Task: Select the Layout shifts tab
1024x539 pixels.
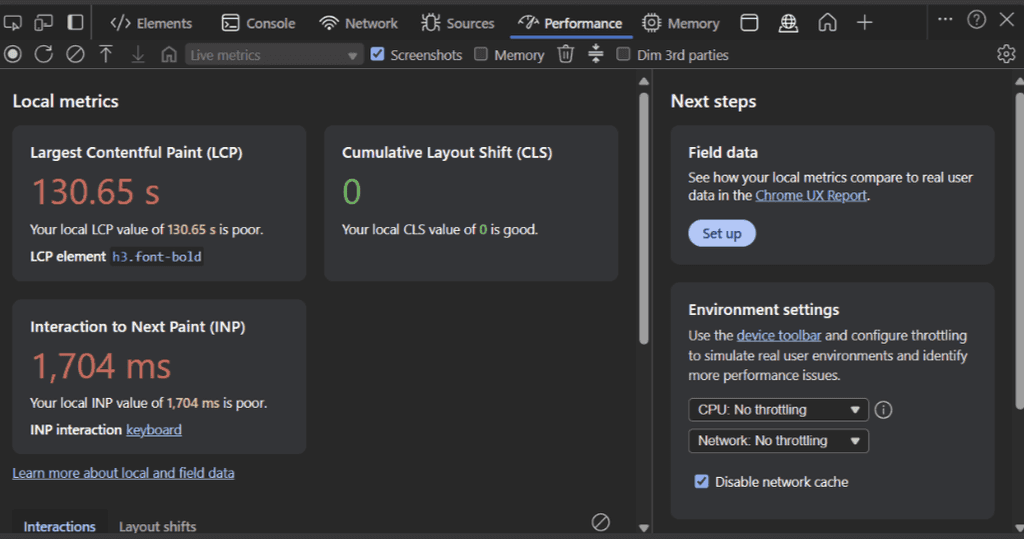Action: coord(158,526)
